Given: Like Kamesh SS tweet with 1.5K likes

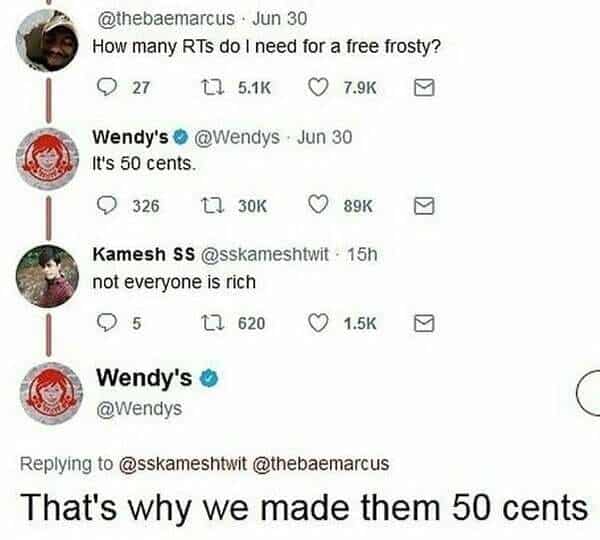Looking at the screenshot, I should point(318,323).
